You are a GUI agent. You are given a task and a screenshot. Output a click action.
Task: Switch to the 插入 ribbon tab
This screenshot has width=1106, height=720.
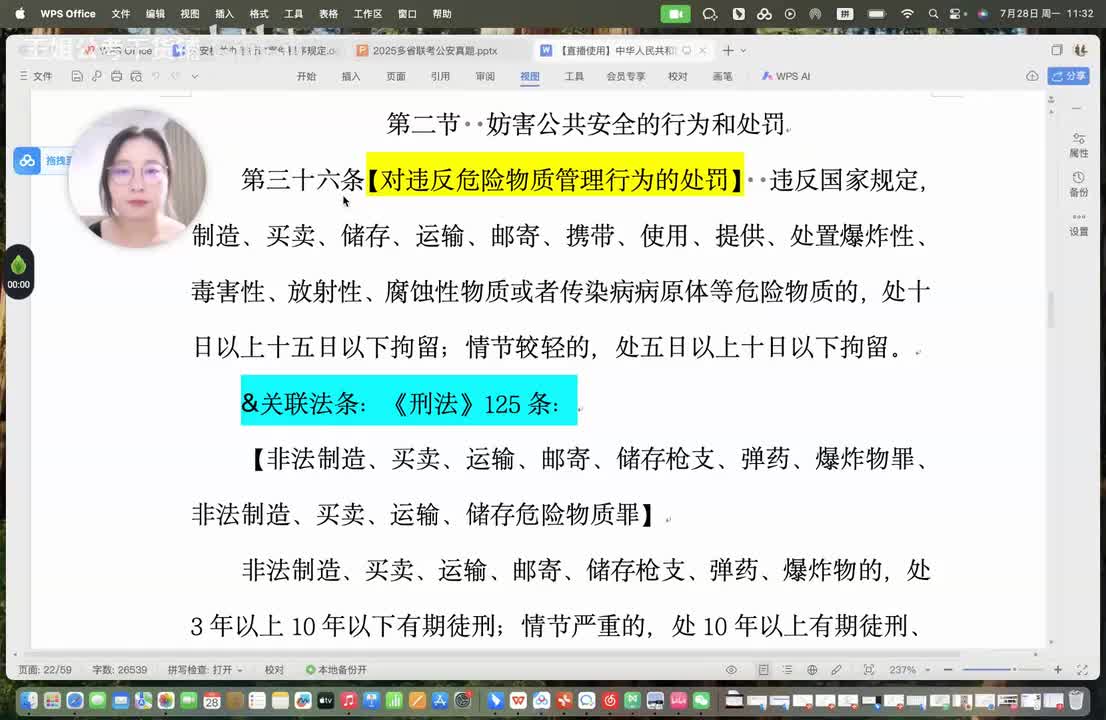coord(351,76)
